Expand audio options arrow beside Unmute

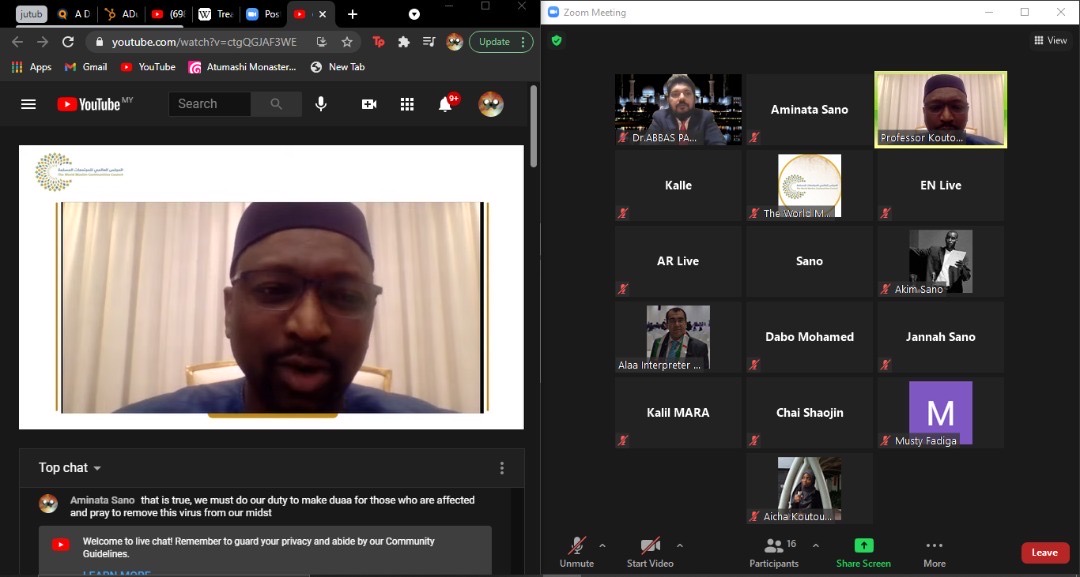point(602,545)
